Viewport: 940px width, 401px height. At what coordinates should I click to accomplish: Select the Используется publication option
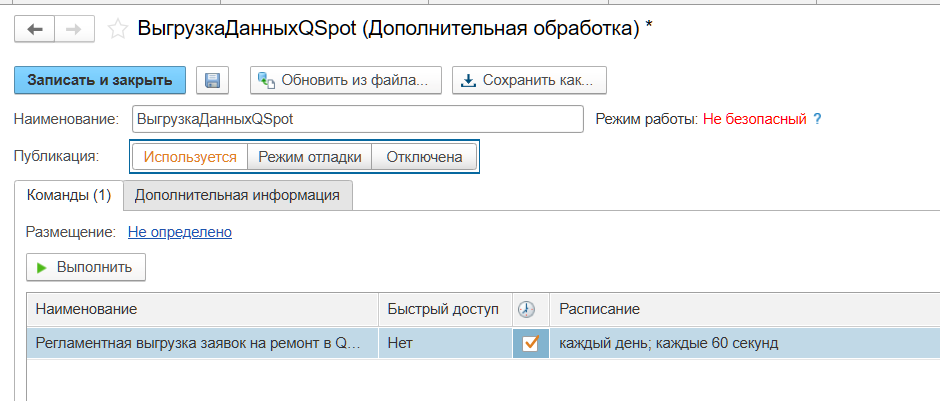tap(190, 157)
